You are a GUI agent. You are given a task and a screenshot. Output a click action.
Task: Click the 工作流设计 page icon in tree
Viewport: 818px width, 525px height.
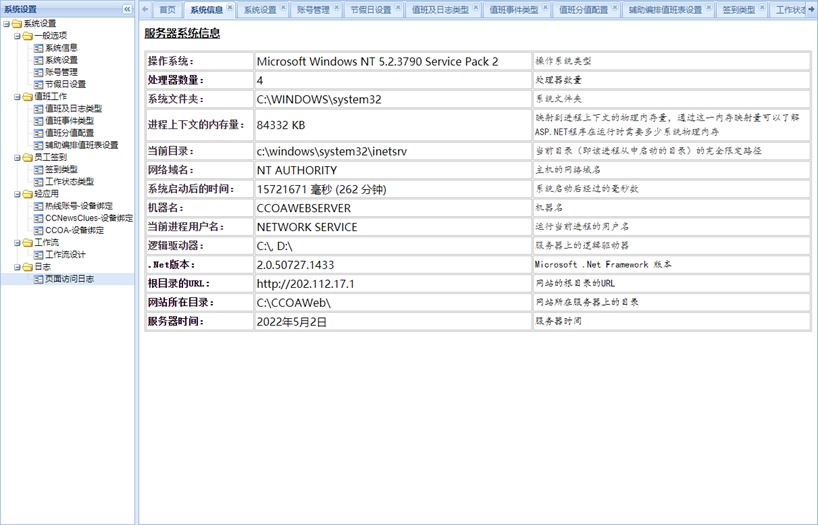coord(38,255)
